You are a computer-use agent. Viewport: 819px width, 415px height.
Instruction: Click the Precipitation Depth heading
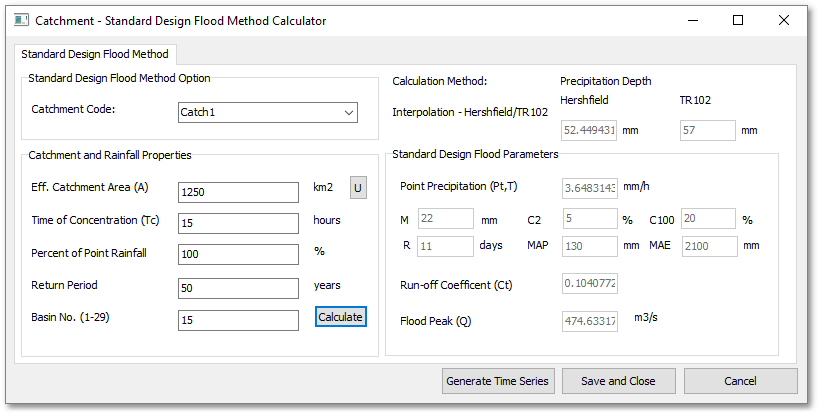click(x=605, y=81)
